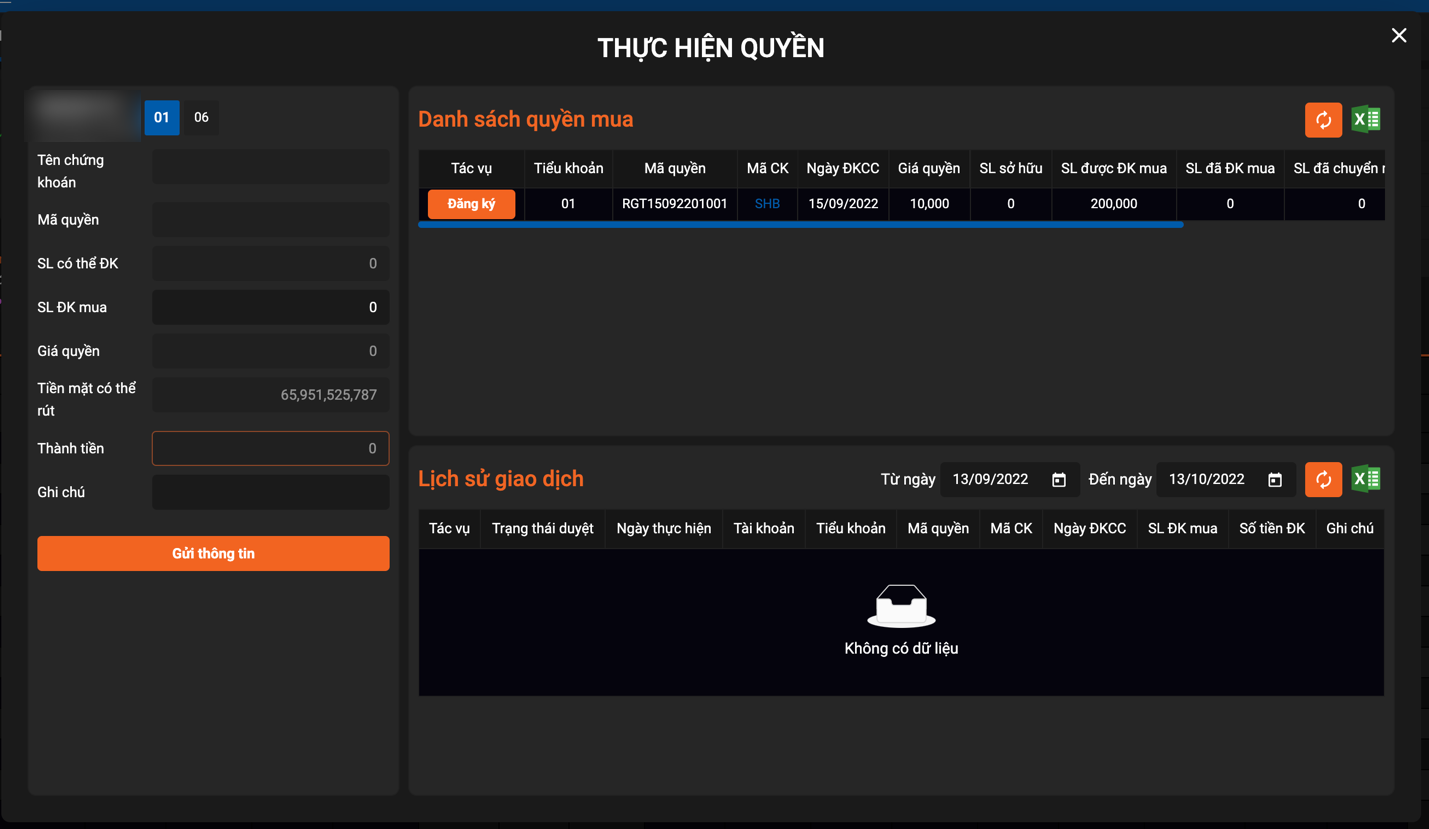The image size is (1429, 829).
Task: Refresh the Lịch sử giao dịch table
Action: pyautogui.click(x=1323, y=480)
